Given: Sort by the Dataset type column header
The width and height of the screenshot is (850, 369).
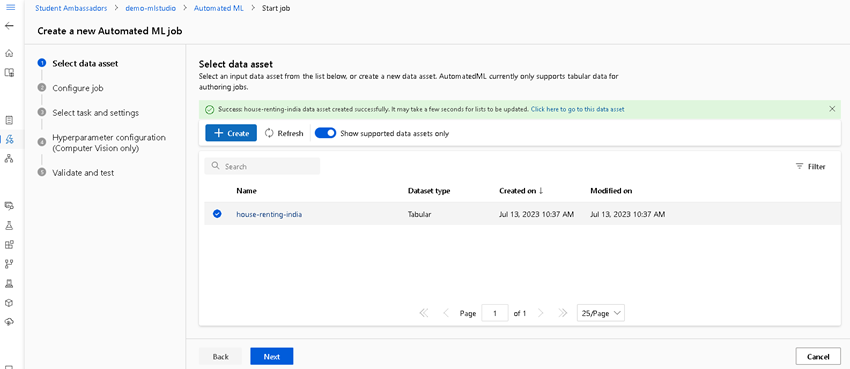Looking at the screenshot, I should point(429,191).
